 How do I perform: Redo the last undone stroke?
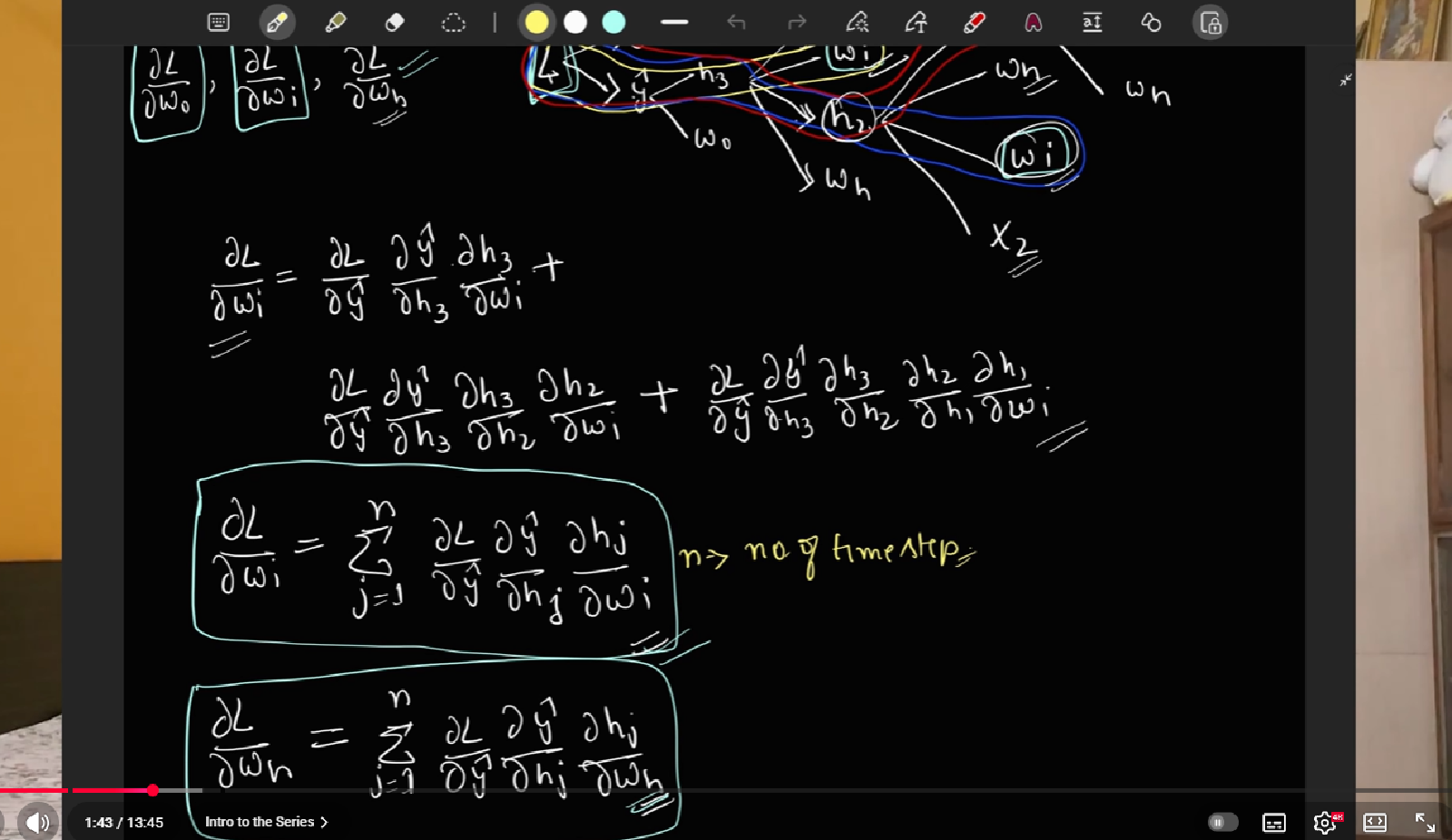click(797, 23)
